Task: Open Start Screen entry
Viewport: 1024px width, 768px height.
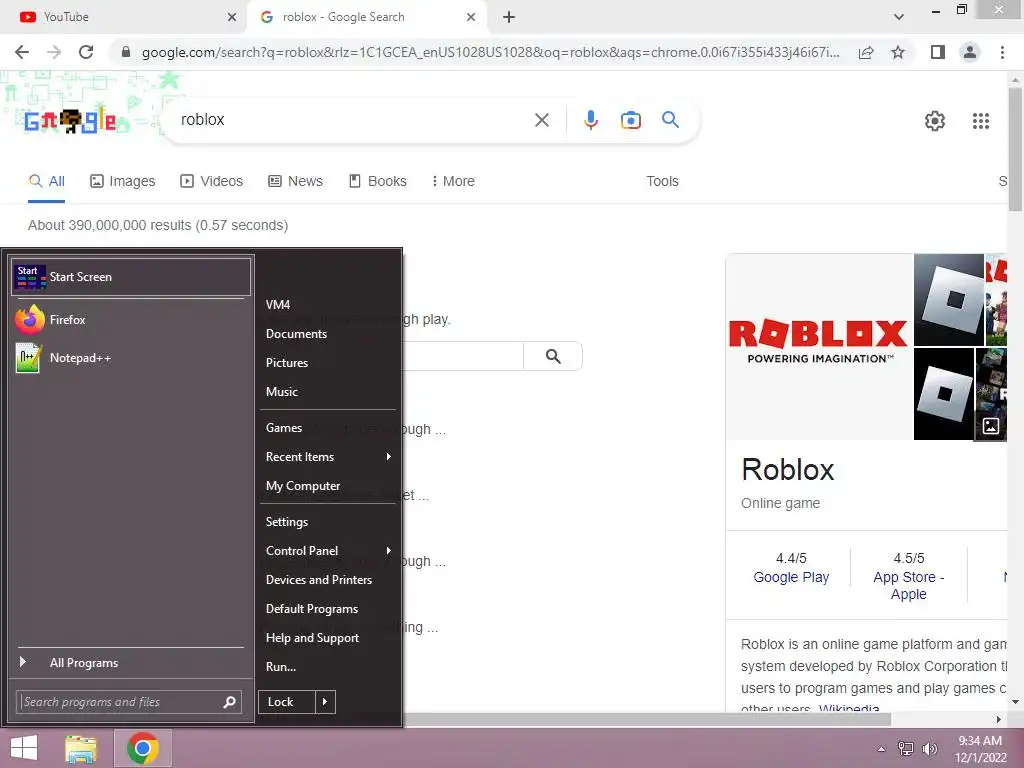Action: pos(131,277)
